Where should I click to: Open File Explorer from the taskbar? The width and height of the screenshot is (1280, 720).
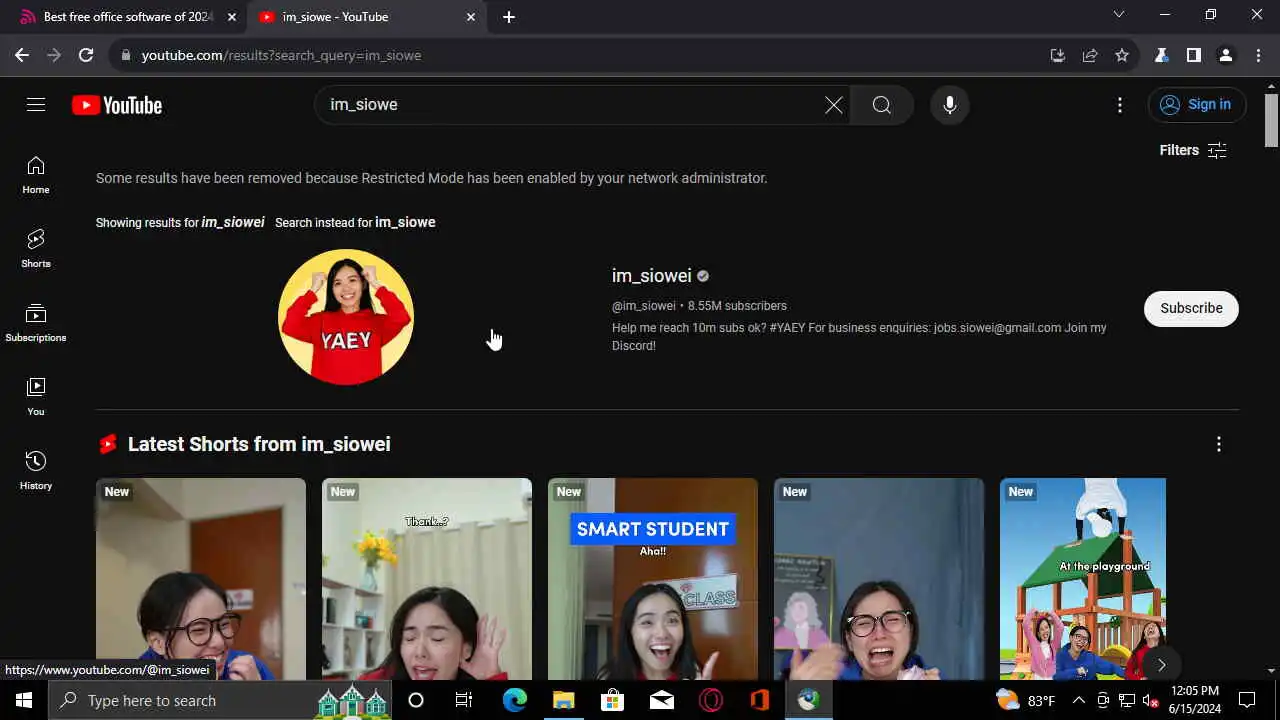click(564, 700)
